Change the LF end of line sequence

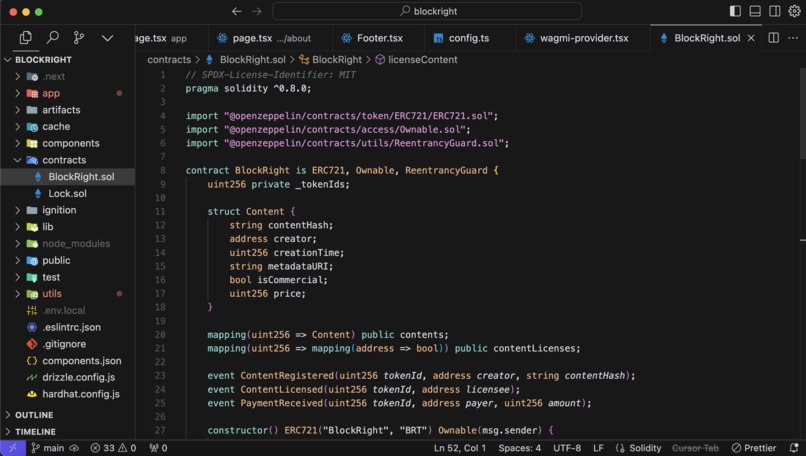[x=598, y=448]
